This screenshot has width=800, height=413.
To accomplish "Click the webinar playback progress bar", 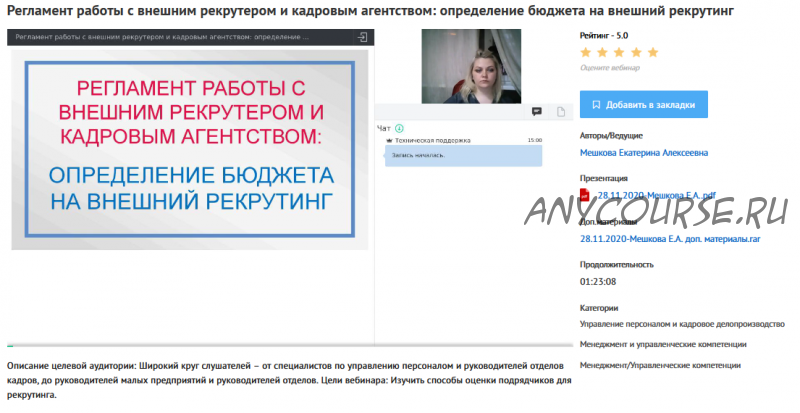I will click(x=190, y=344).
